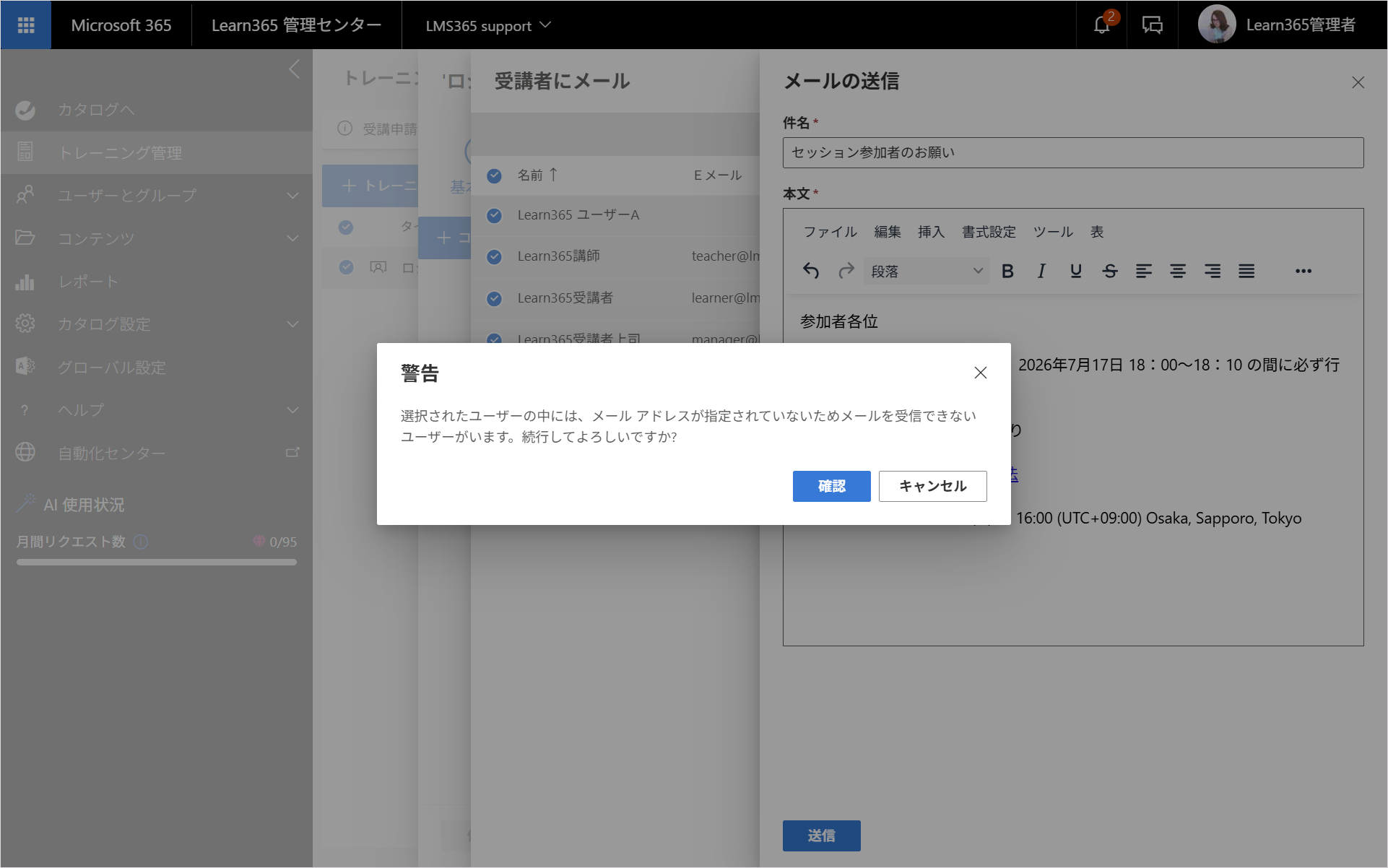1388x868 pixels.
Task: Toggle checkbox for Learn365受講者
Action: coord(494,298)
